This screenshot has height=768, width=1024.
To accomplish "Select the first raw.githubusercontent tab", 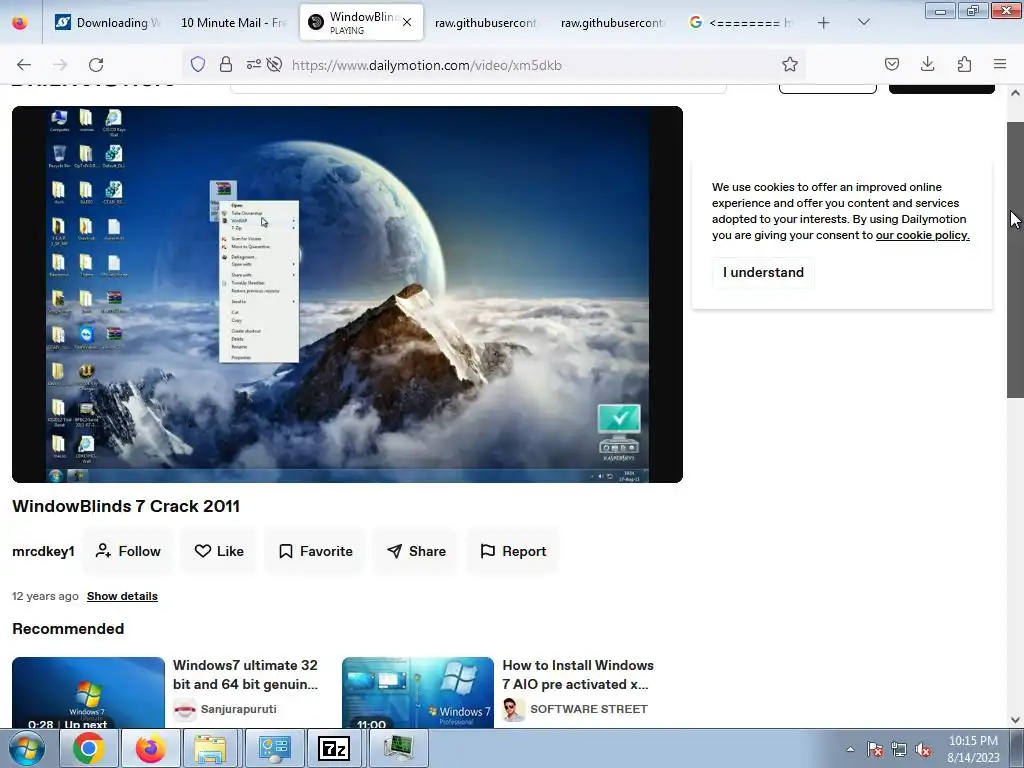I will [485, 23].
